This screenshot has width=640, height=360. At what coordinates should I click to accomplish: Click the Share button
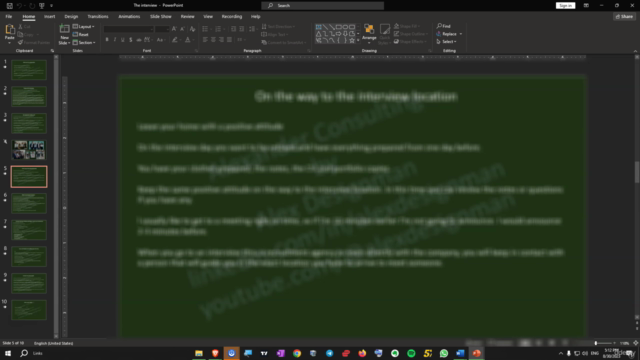point(624,17)
